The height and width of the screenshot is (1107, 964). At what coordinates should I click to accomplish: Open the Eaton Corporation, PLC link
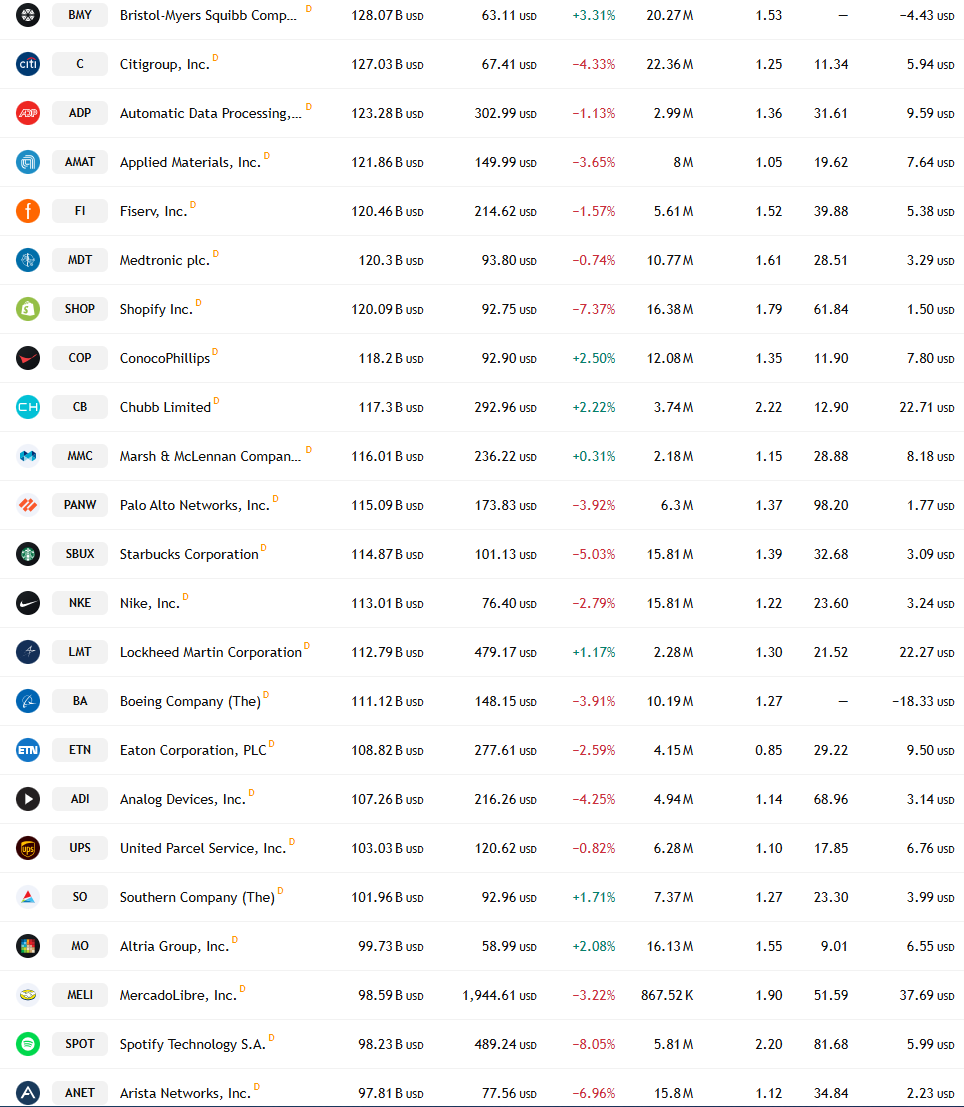pyautogui.click(x=193, y=750)
